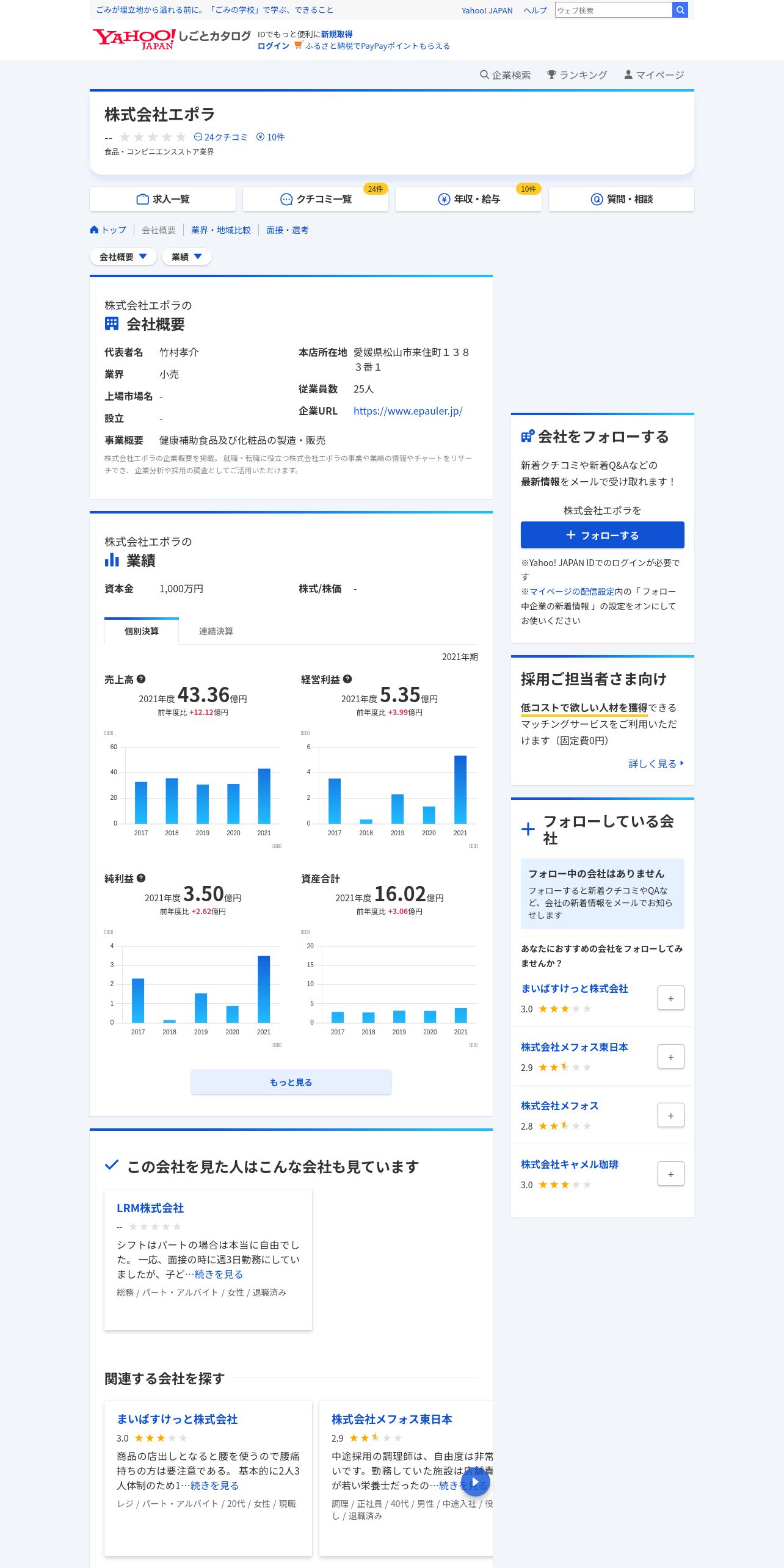This screenshot has height=1568, width=784.
Task: Click 続きを見る in まいばすけっと card
Action: coord(214,1485)
